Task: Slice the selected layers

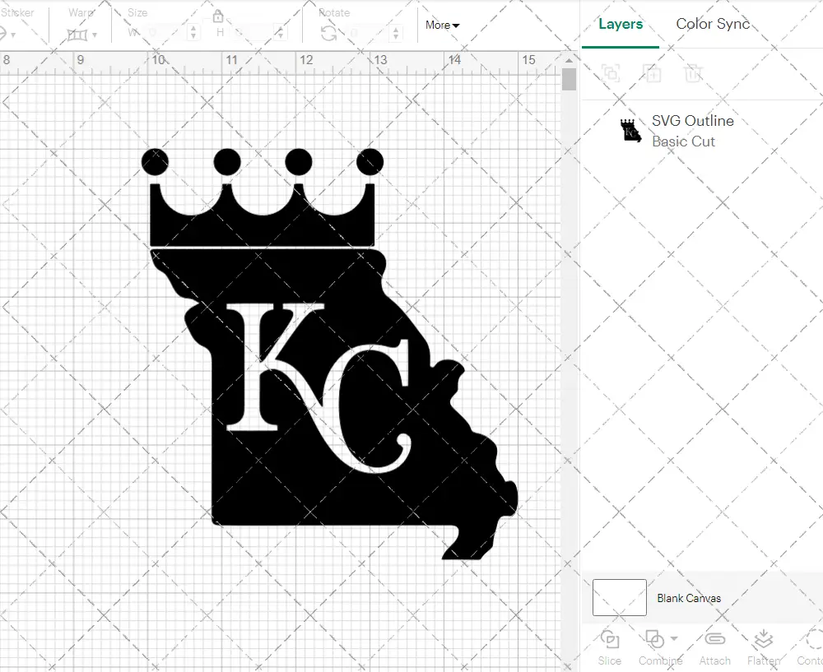Action: click(x=609, y=644)
